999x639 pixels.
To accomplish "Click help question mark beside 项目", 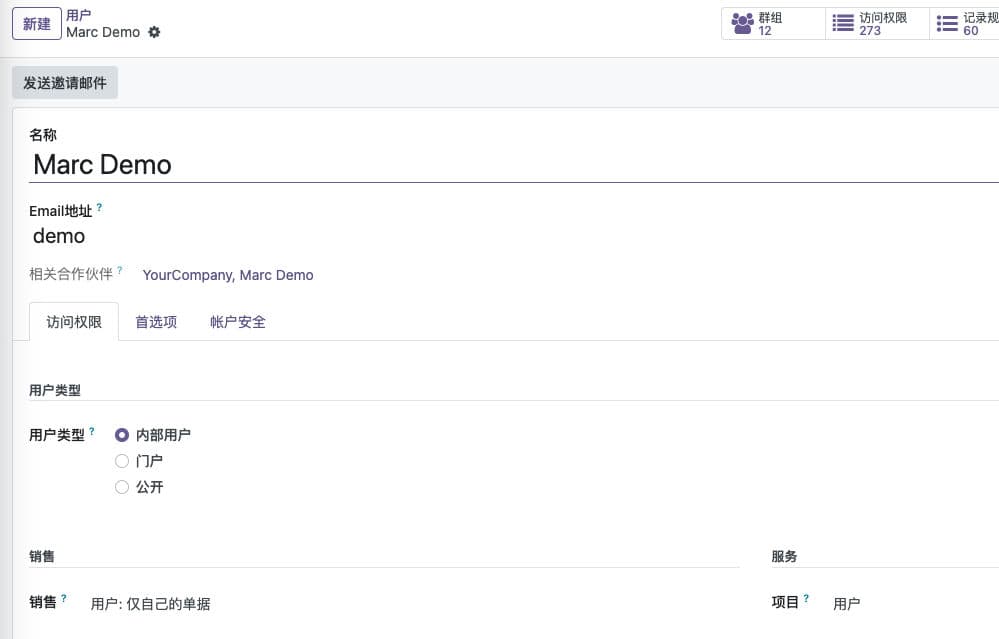I will point(806,599).
